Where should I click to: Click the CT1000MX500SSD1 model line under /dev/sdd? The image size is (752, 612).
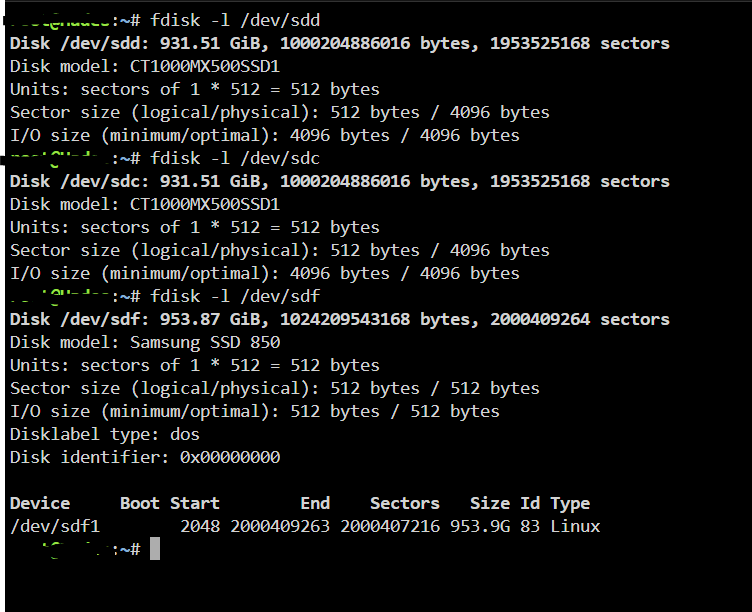tap(145, 66)
